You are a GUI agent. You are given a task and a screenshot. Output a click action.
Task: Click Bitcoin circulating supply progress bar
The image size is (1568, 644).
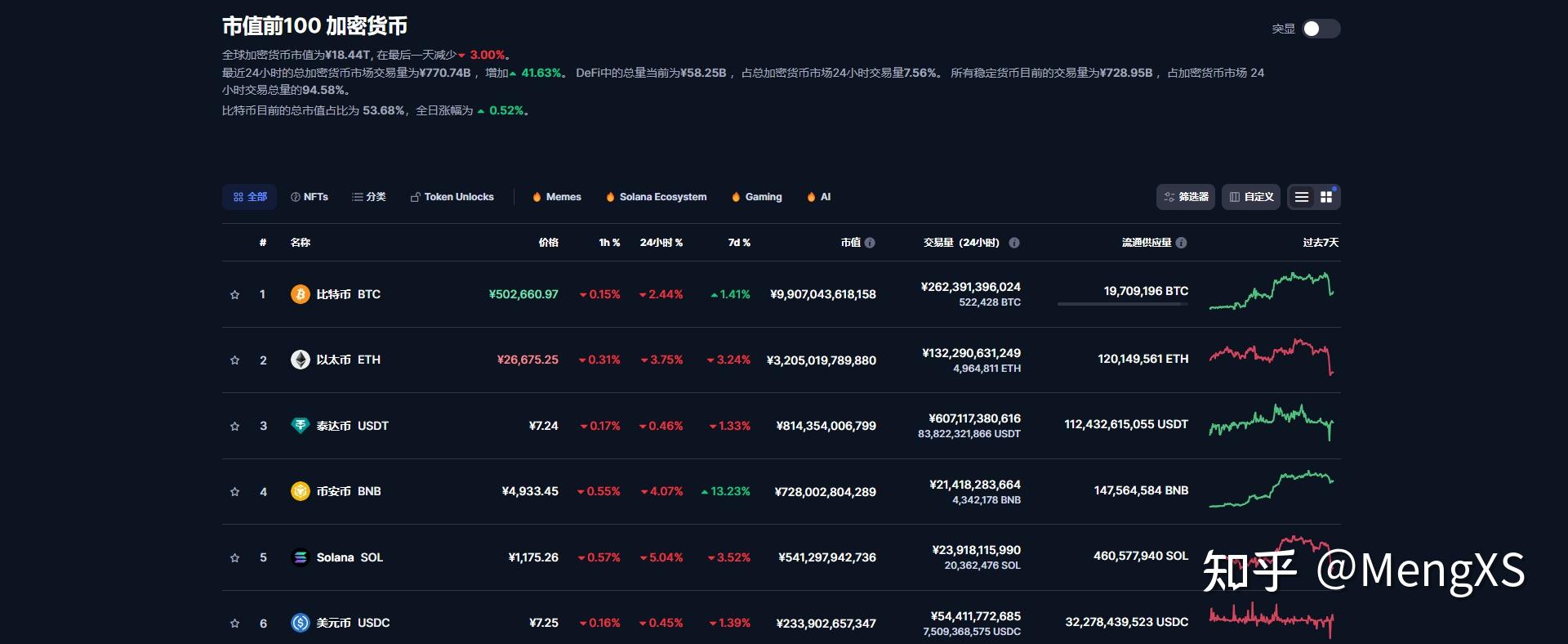(1122, 304)
